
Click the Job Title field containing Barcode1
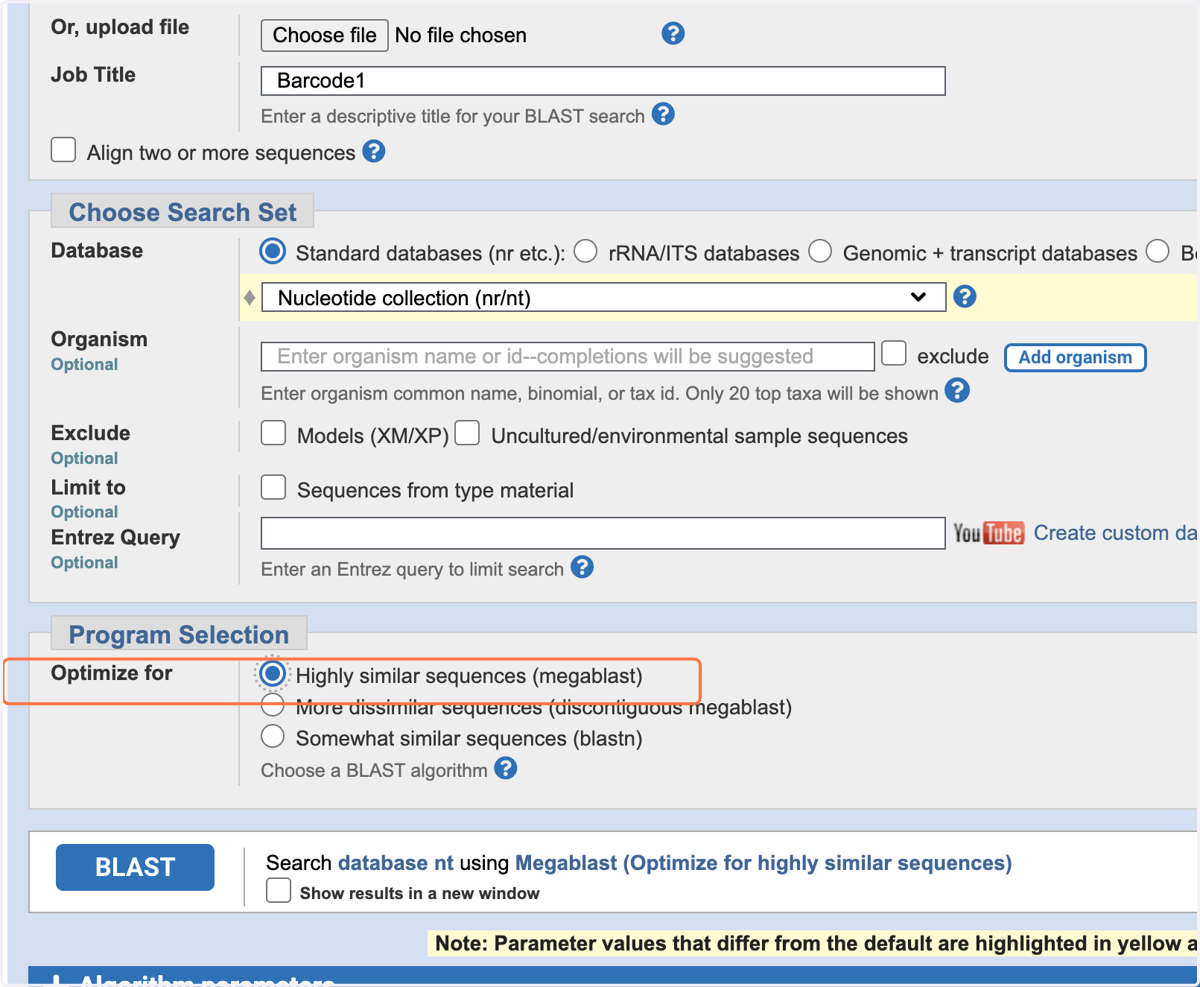coord(603,81)
